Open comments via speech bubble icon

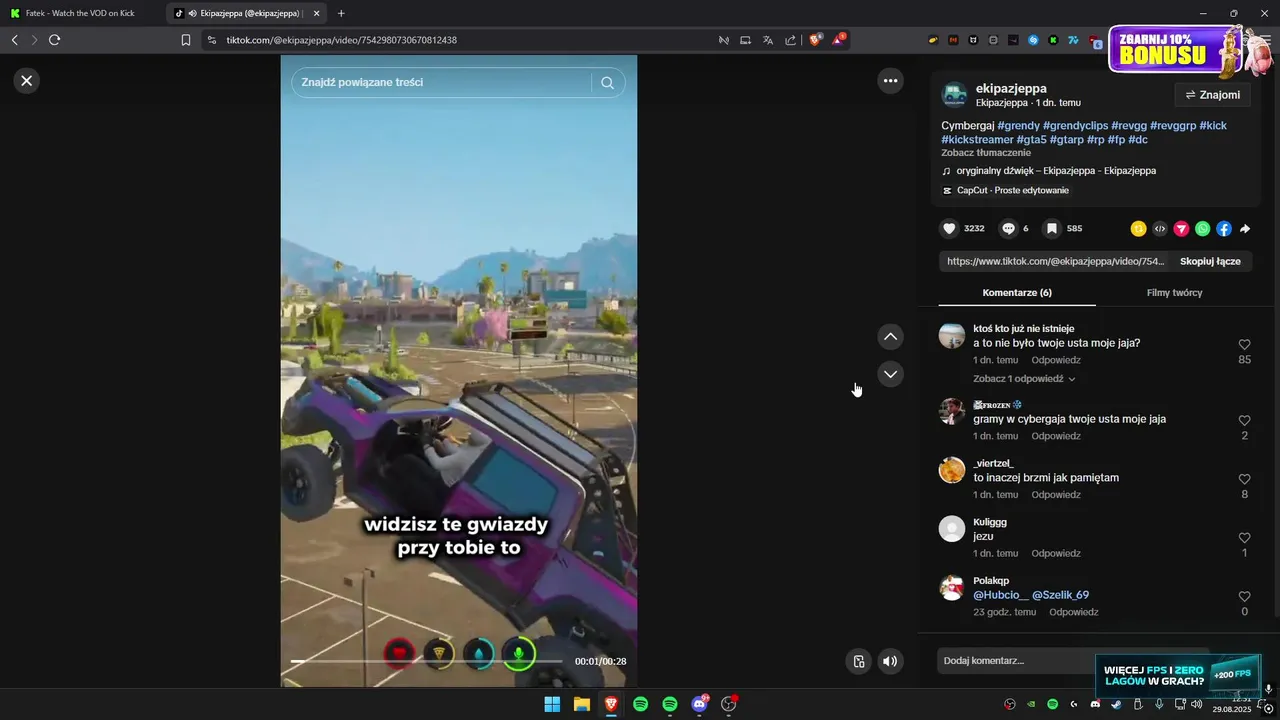[x=1009, y=228]
